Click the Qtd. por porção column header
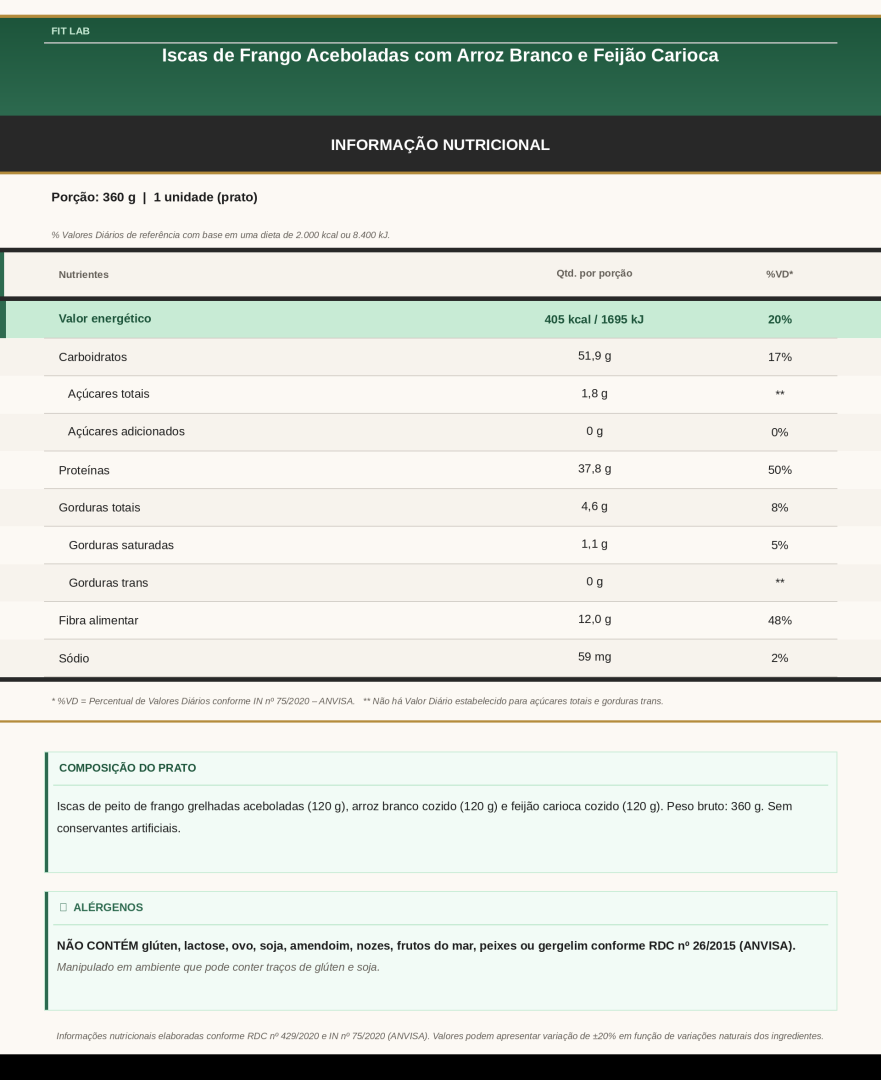Viewport: 881px width, 1080px height. (x=594, y=273)
